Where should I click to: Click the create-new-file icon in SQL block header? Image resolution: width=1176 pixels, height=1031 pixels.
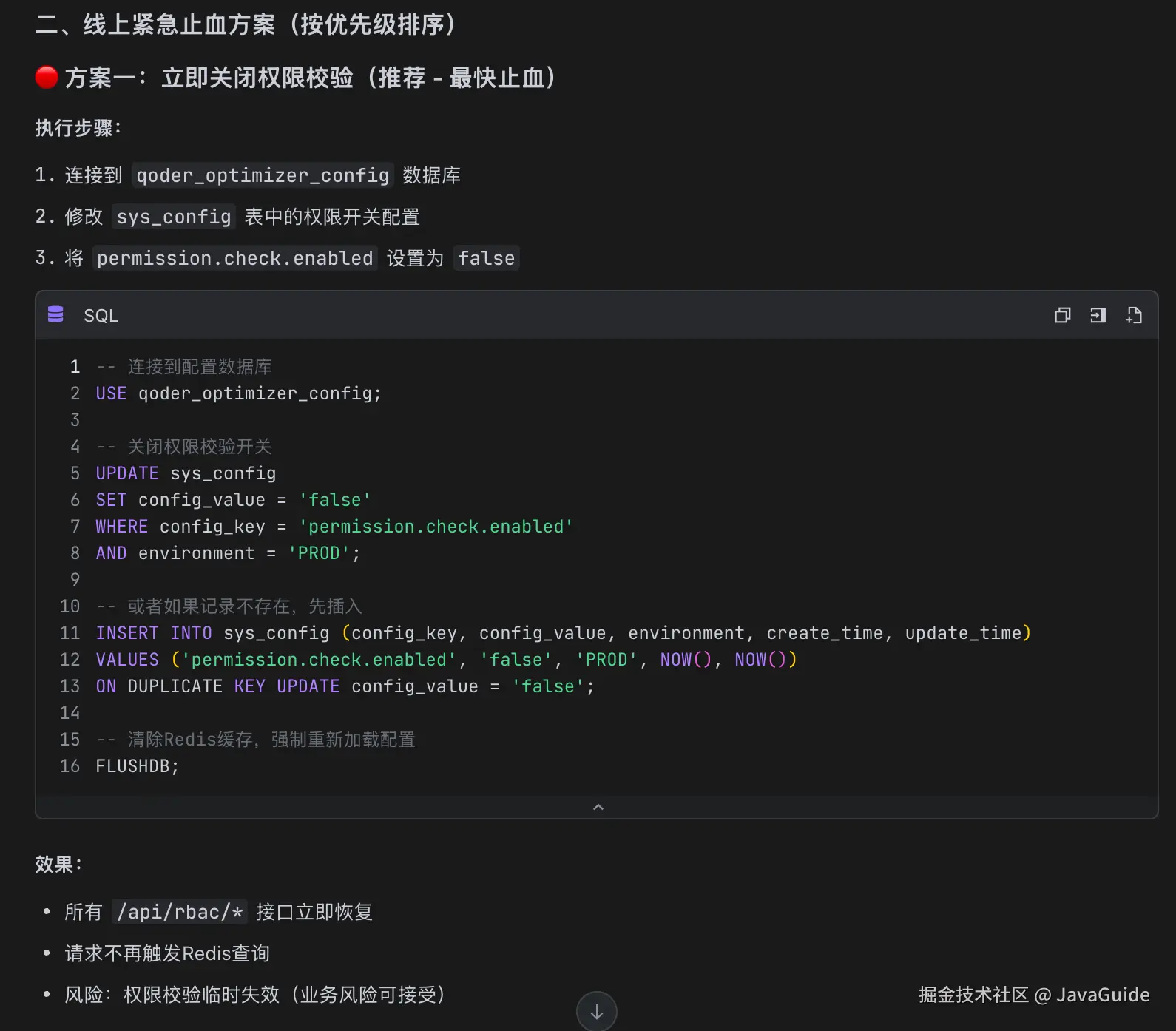(x=1134, y=316)
